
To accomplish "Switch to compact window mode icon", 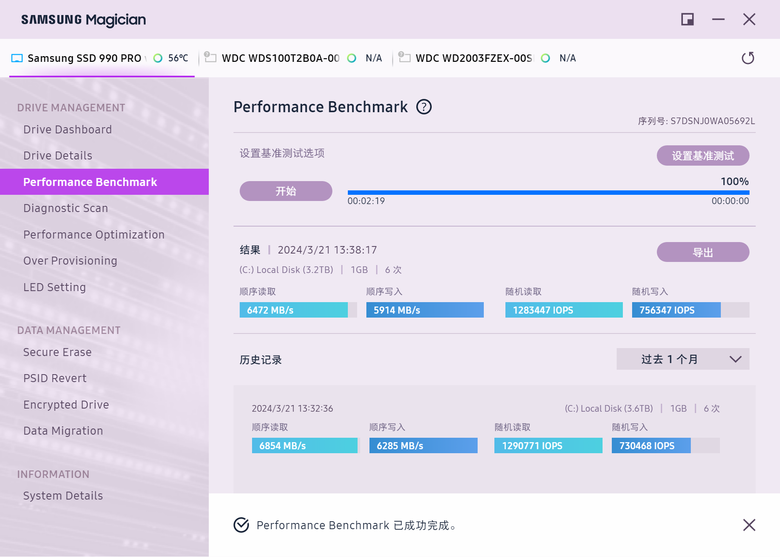I will [687, 19].
